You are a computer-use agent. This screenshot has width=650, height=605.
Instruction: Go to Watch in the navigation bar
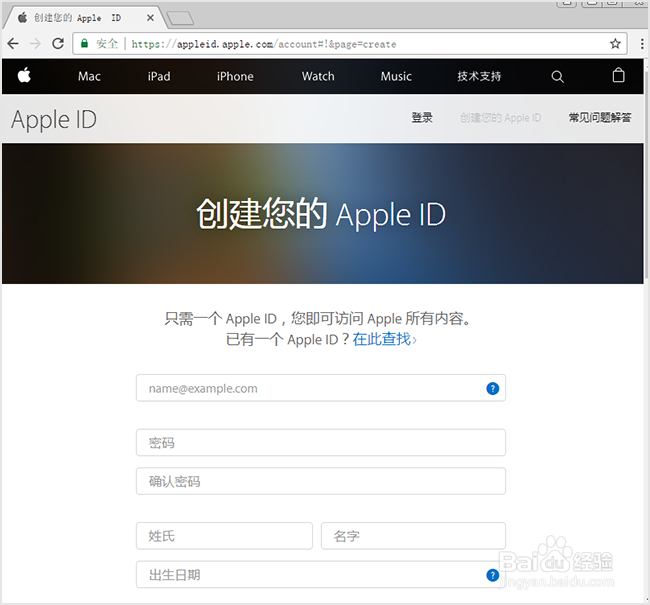[x=318, y=76]
